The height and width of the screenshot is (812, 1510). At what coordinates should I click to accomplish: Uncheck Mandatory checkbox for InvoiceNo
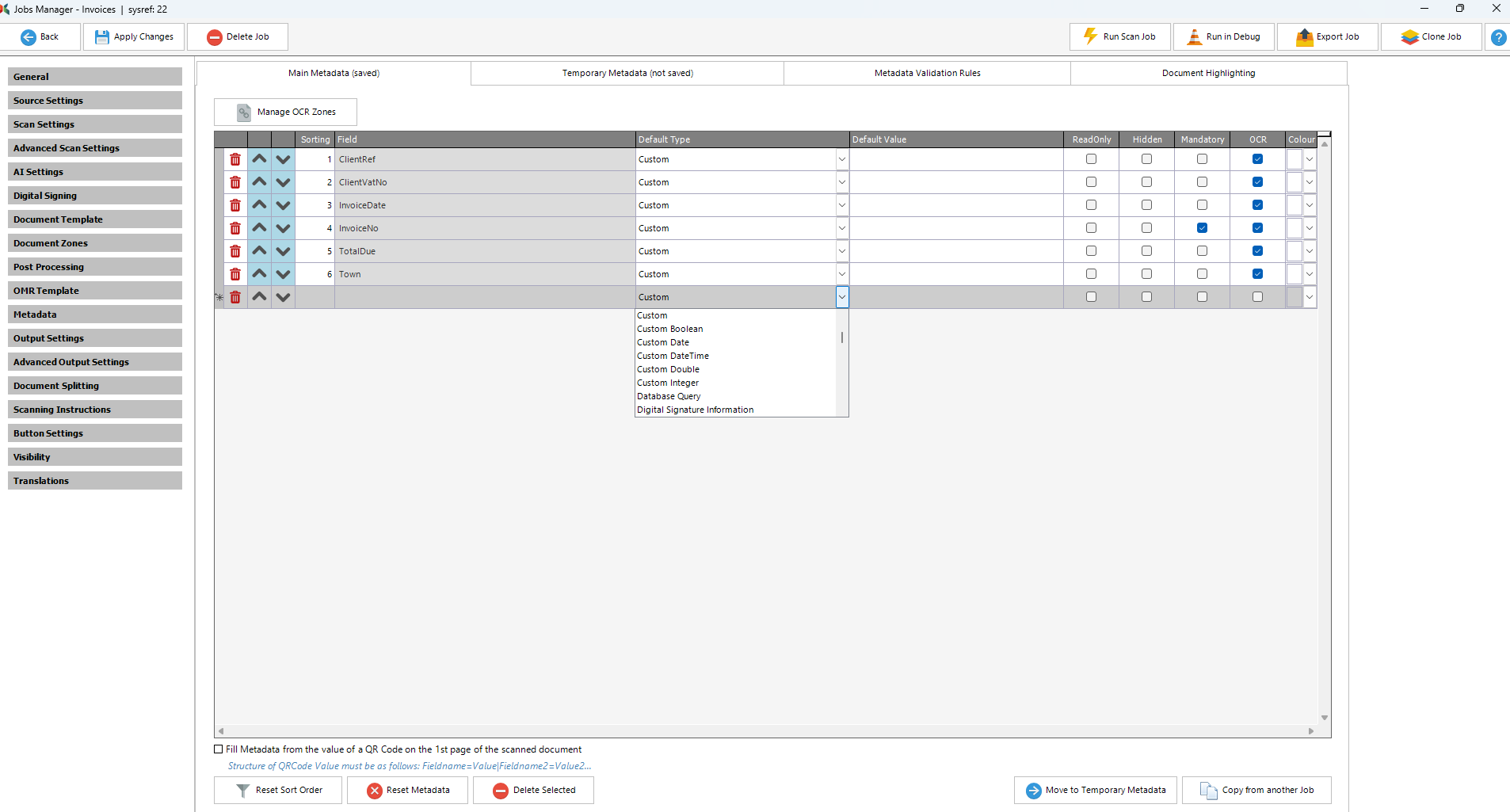point(1202,228)
